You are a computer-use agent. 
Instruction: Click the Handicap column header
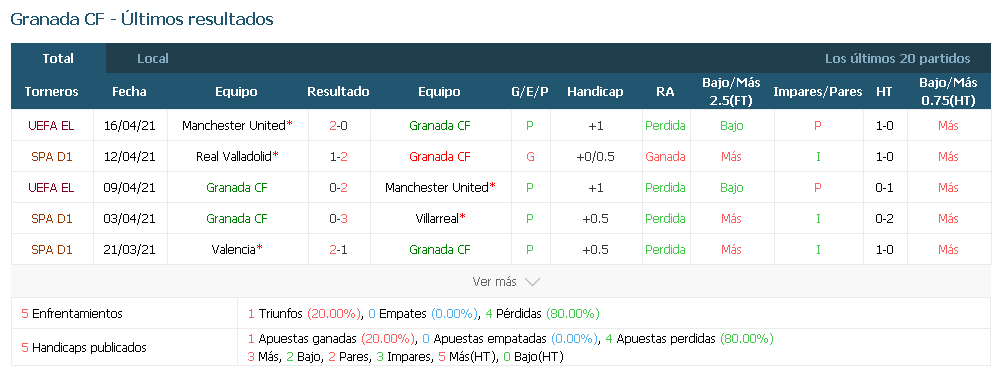pyautogui.click(x=595, y=92)
